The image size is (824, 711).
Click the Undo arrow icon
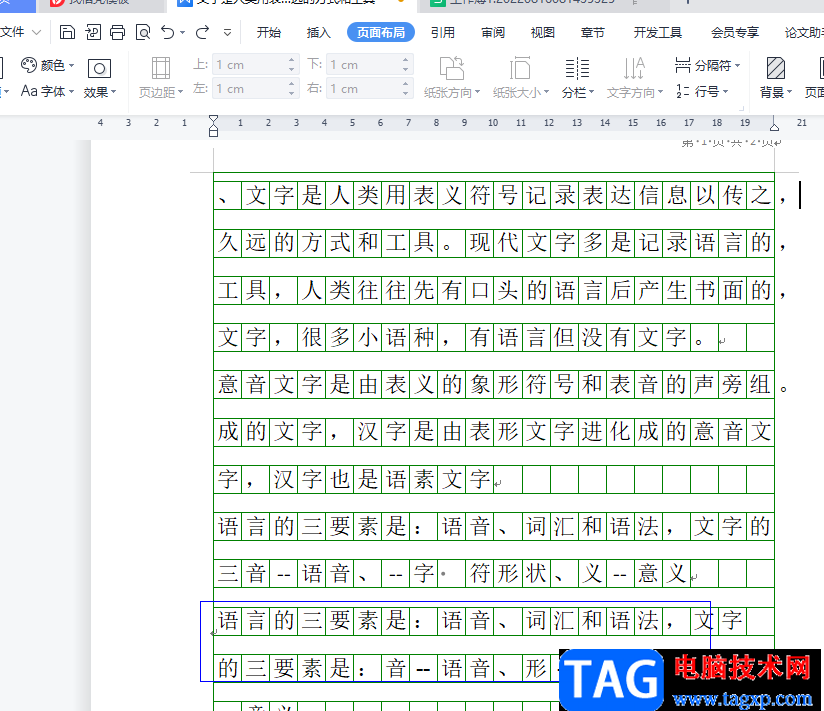[168, 33]
